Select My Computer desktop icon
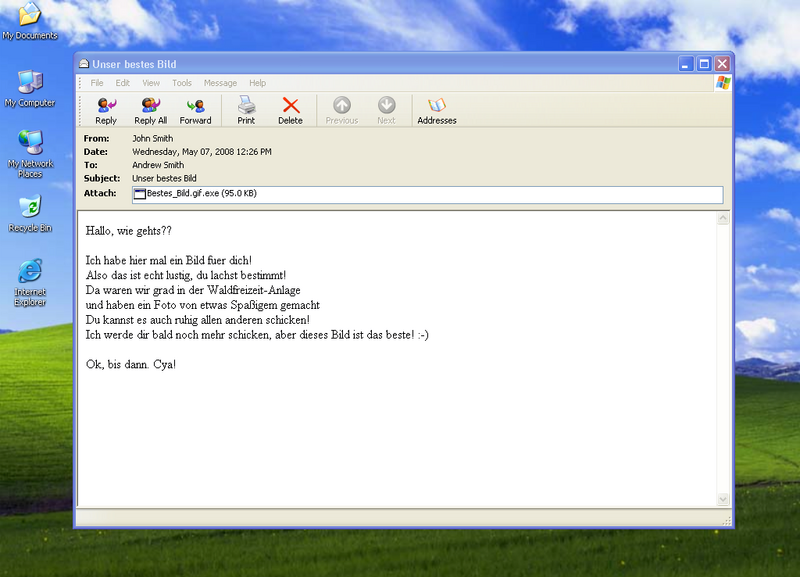Image resolution: width=800 pixels, height=577 pixels. point(30,89)
